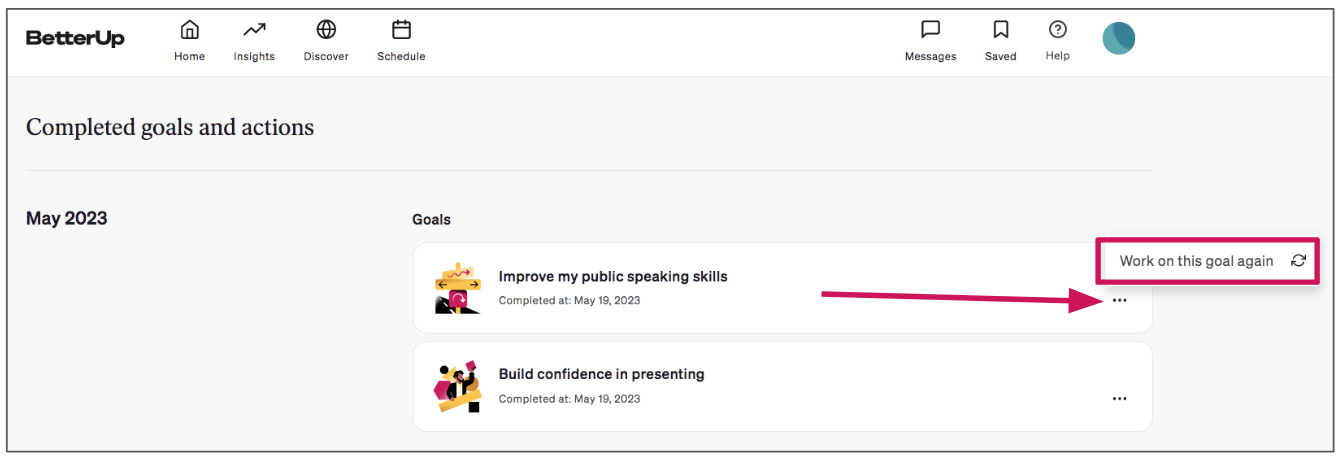Click the BetterUp logo
This screenshot has width=1343, height=463.
pyautogui.click(x=75, y=38)
